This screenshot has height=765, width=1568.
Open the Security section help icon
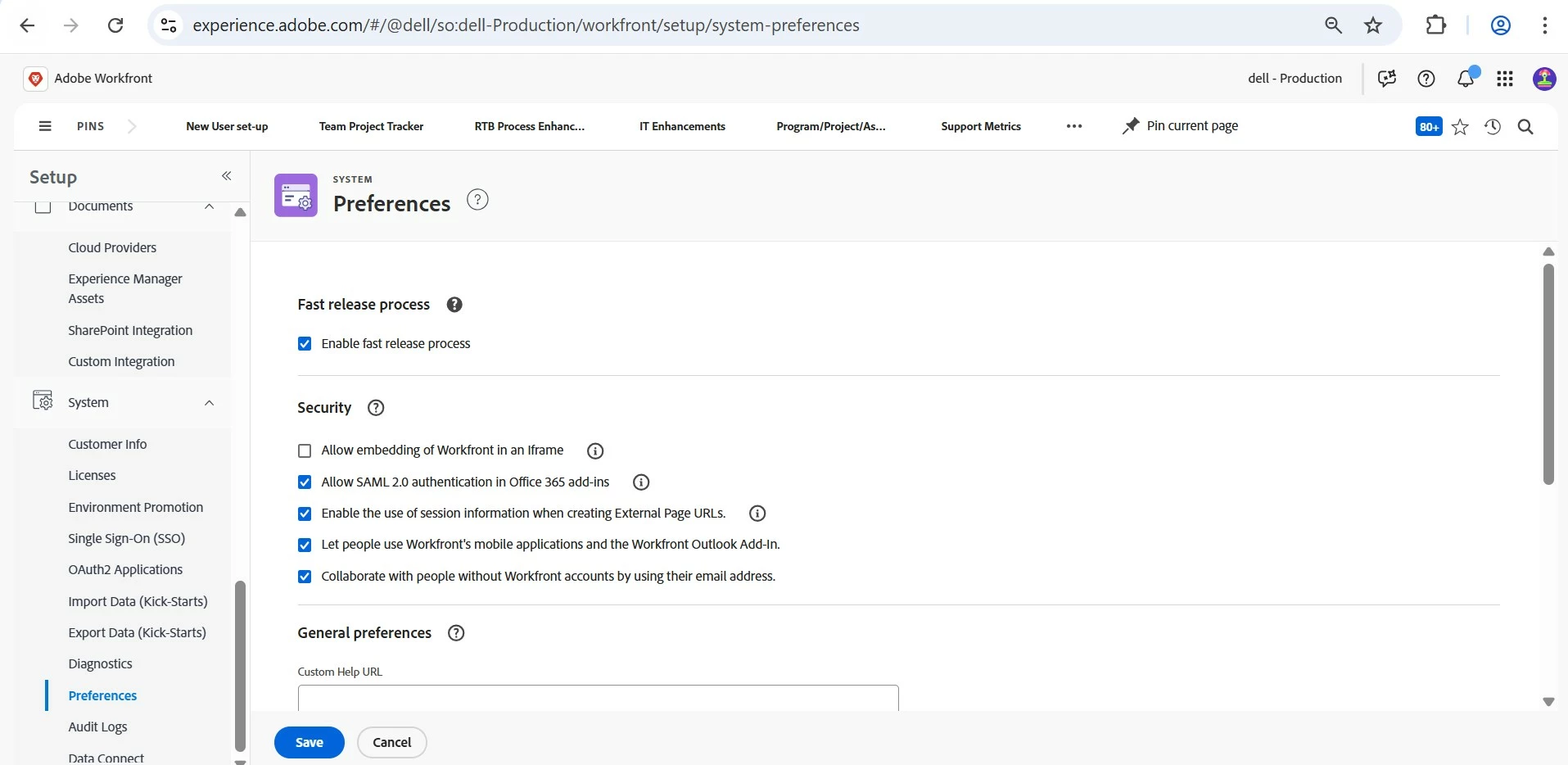[x=376, y=408]
